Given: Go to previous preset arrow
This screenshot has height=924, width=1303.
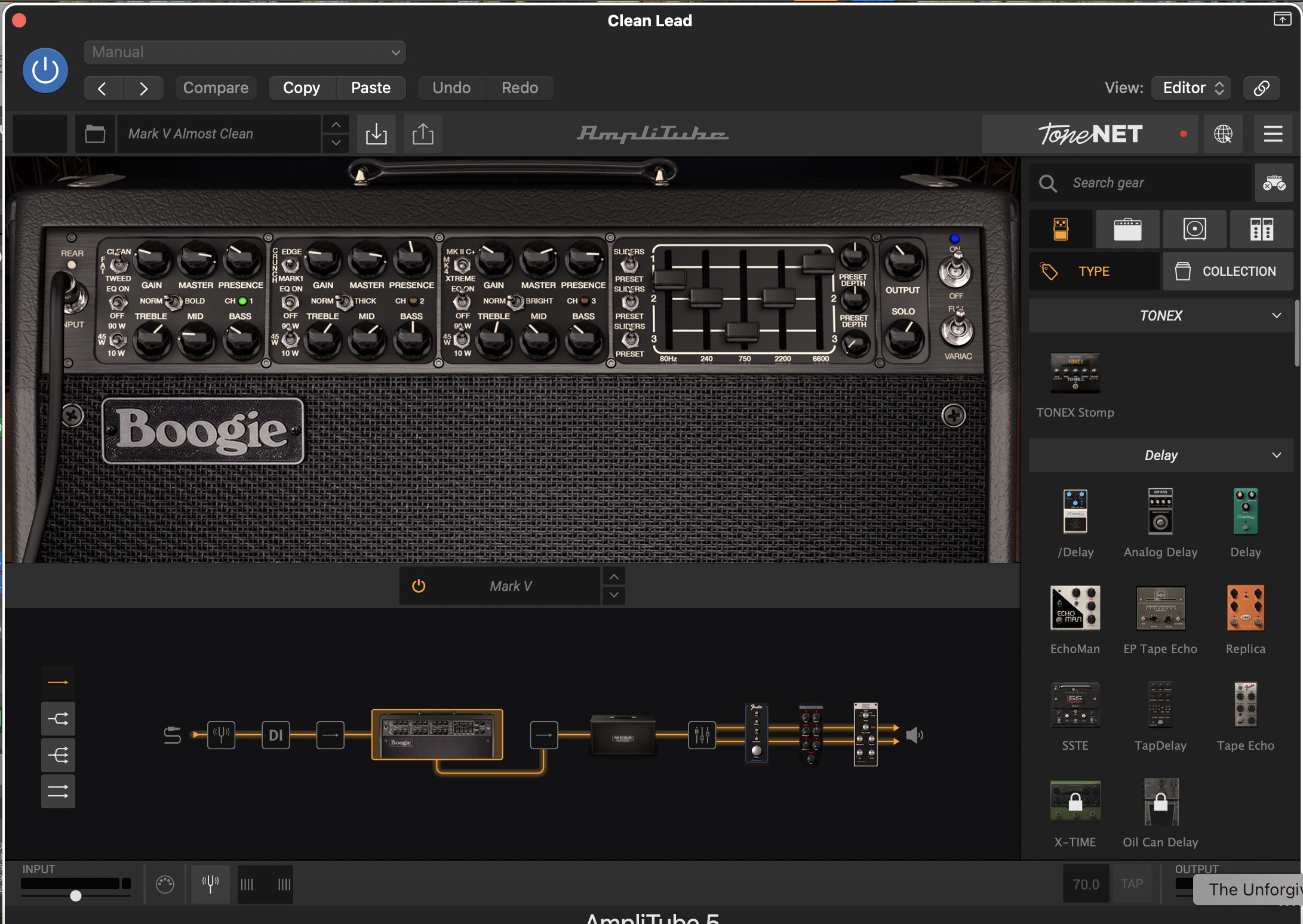Looking at the screenshot, I should click(103, 88).
